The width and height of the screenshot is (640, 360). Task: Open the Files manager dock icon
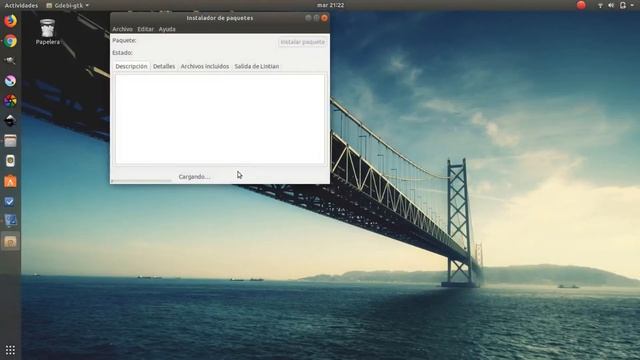tap(10, 141)
